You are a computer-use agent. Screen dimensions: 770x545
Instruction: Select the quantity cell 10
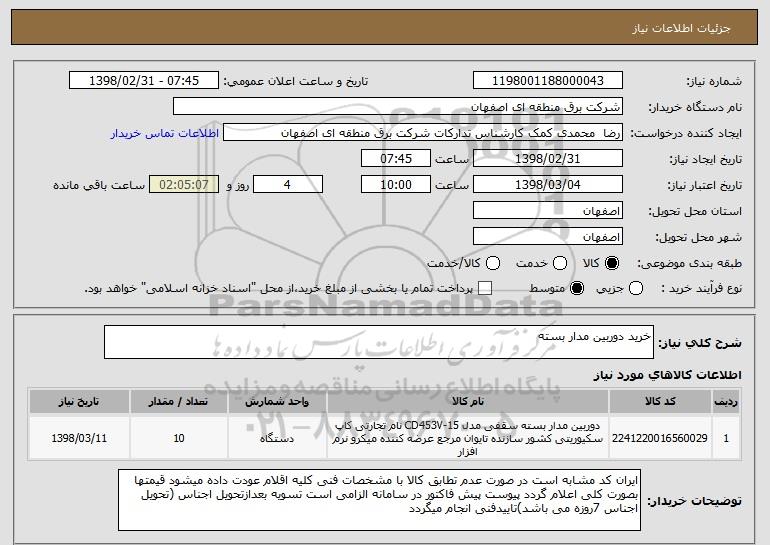pos(179,438)
